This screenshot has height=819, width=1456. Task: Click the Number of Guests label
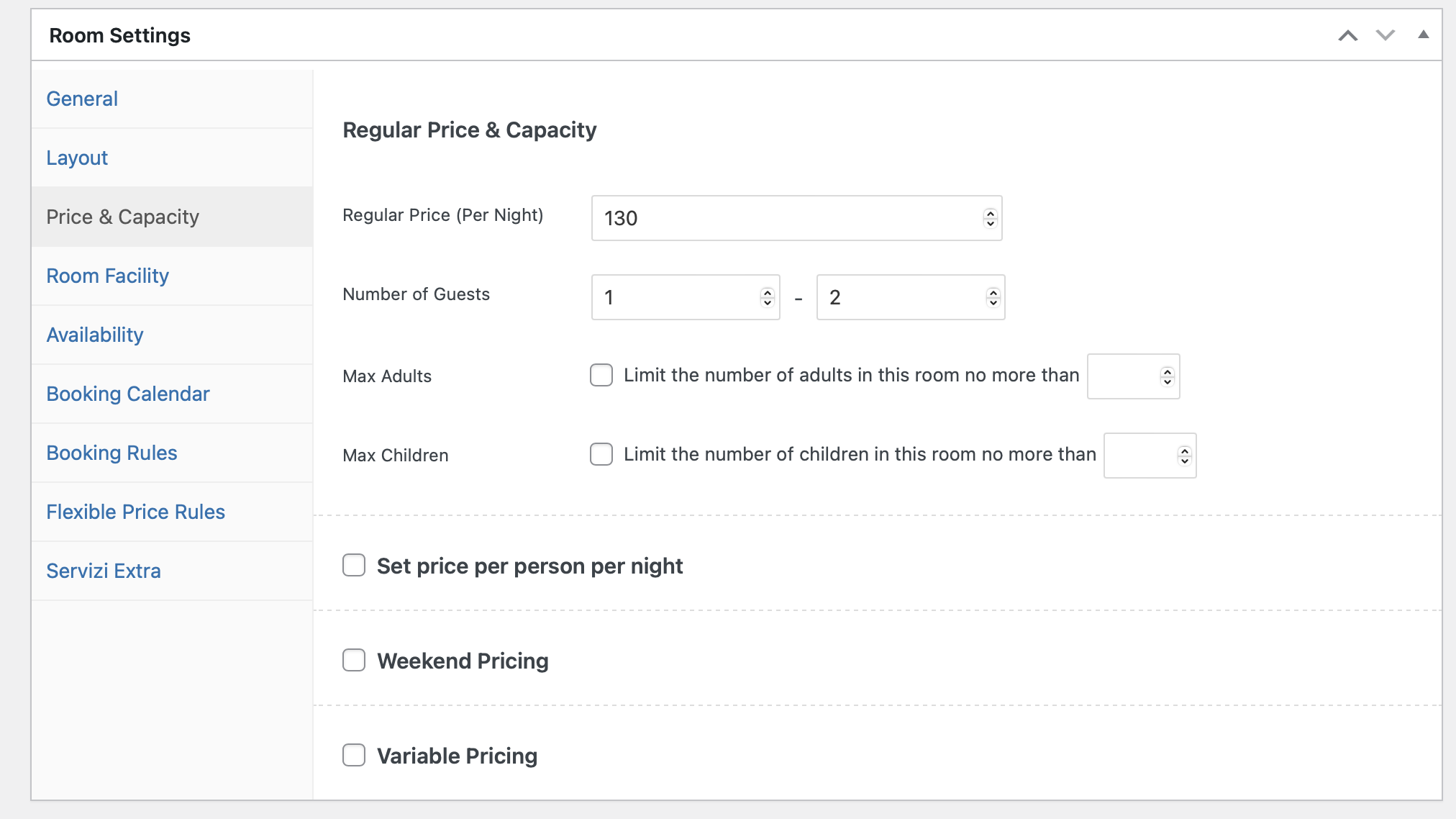(417, 294)
